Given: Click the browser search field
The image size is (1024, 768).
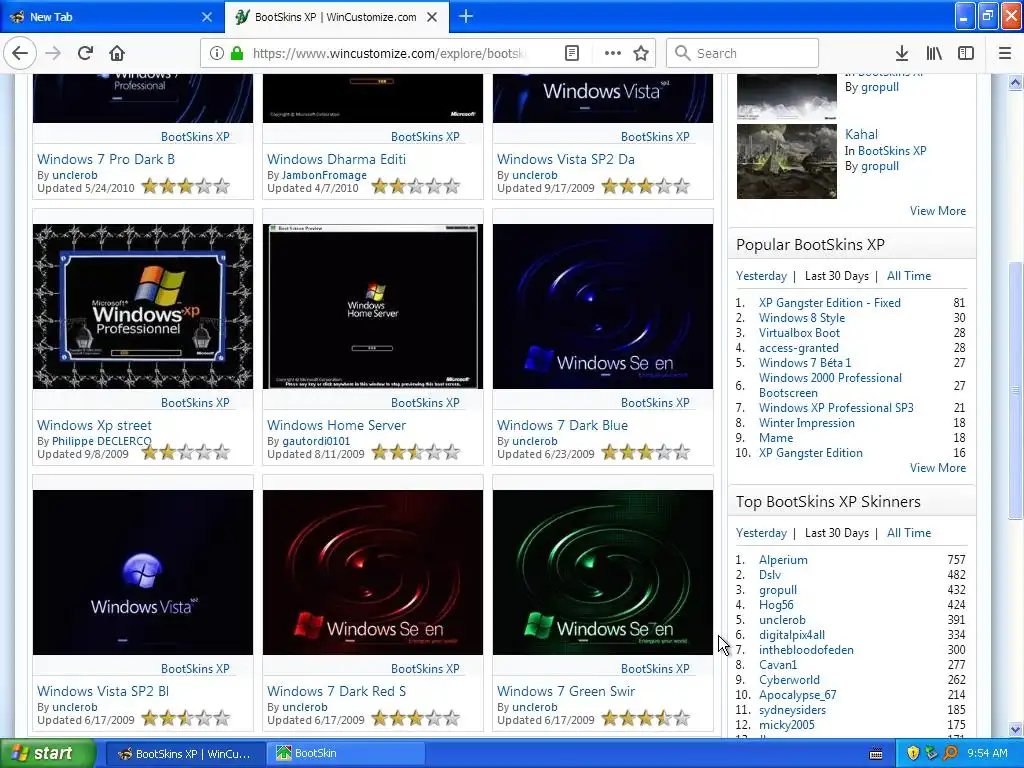Looking at the screenshot, I should (x=743, y=53).
